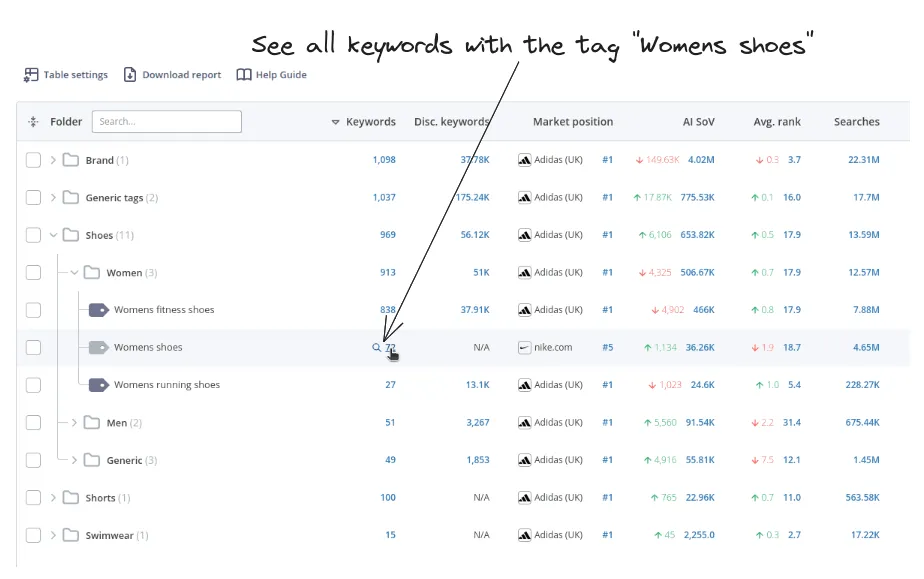Viewport: 924px width, 579px height.
Task: Expand the Generic tags folder
Action: (54, 198)
